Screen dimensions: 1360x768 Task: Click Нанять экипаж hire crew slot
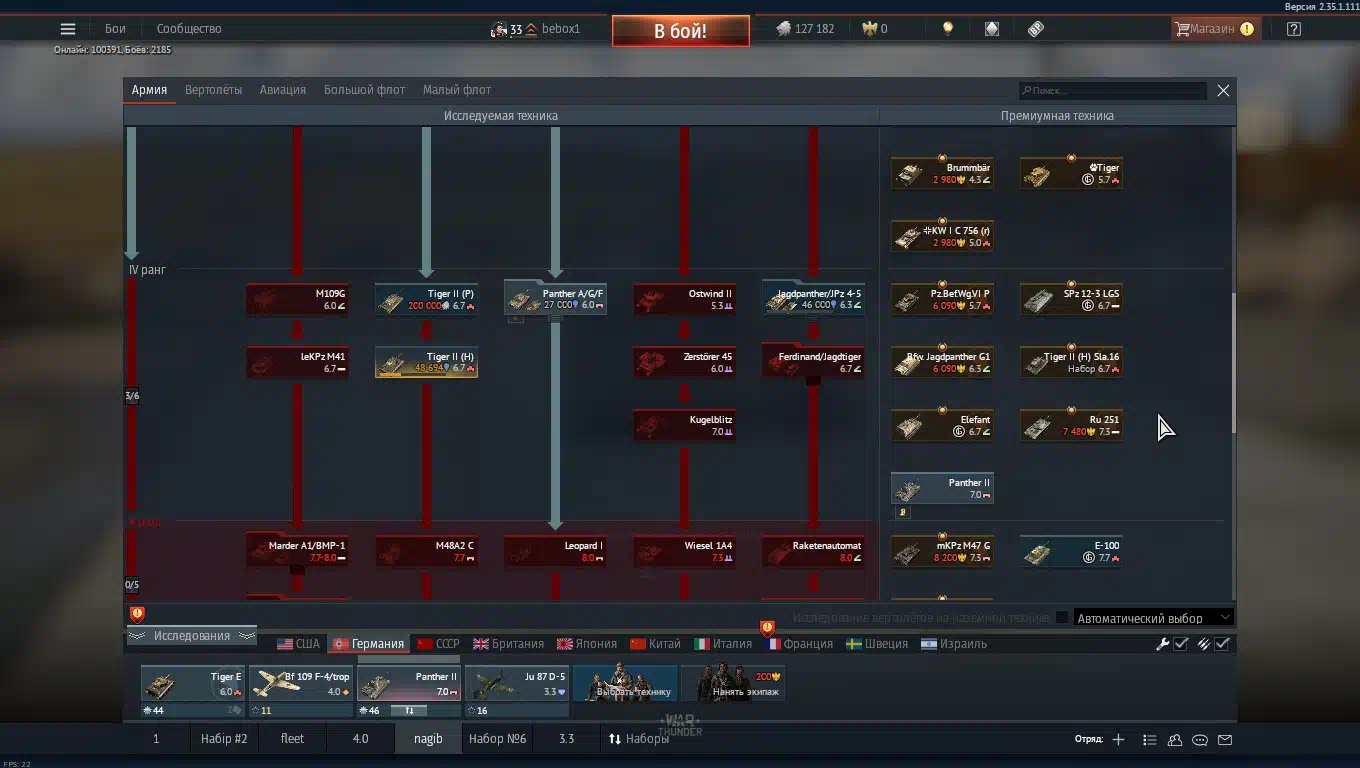(x=733, y=685)
